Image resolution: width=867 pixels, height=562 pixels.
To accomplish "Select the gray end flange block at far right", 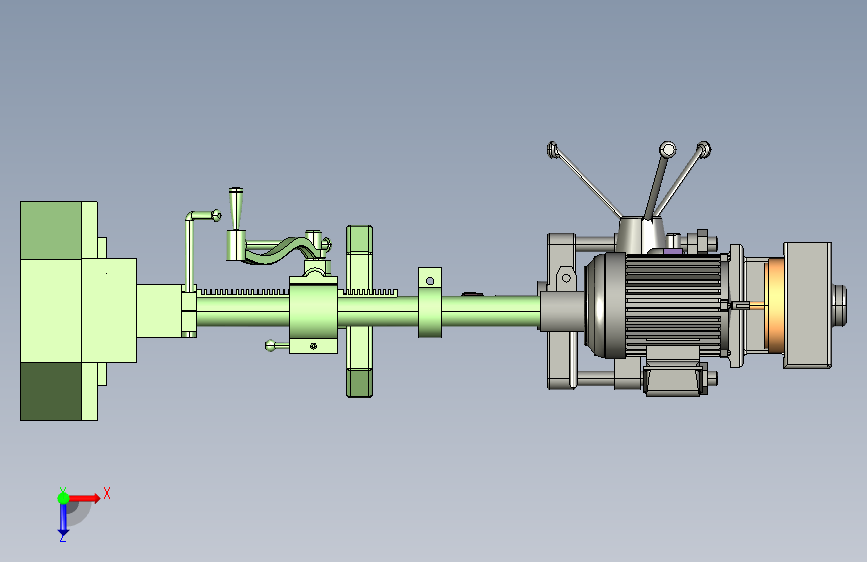I will click(x=807, y=305).
